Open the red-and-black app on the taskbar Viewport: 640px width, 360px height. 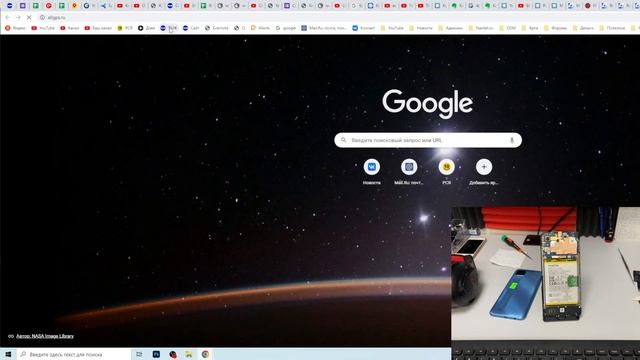173,354
